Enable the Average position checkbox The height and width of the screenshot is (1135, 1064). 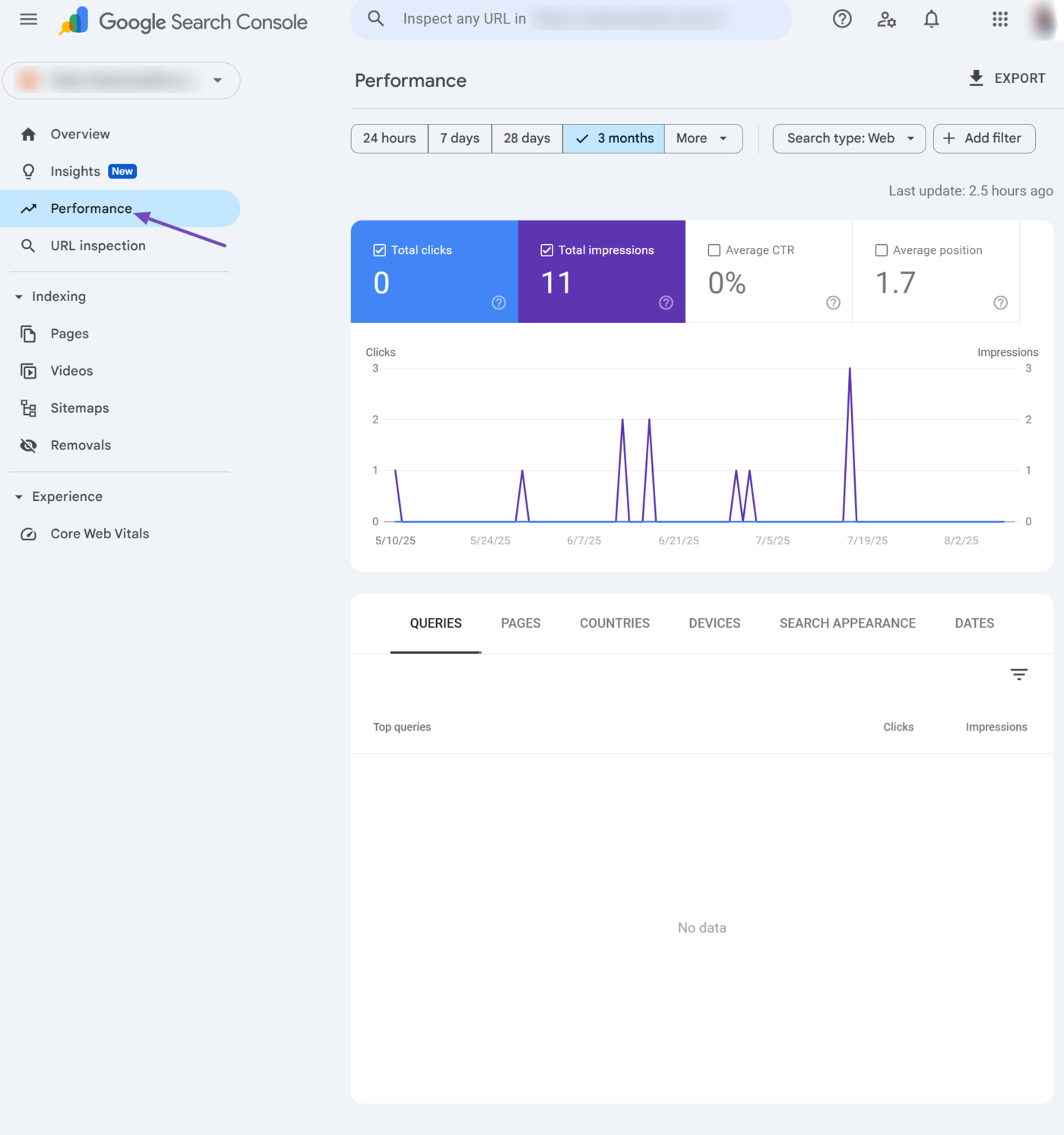click(881, 250)
